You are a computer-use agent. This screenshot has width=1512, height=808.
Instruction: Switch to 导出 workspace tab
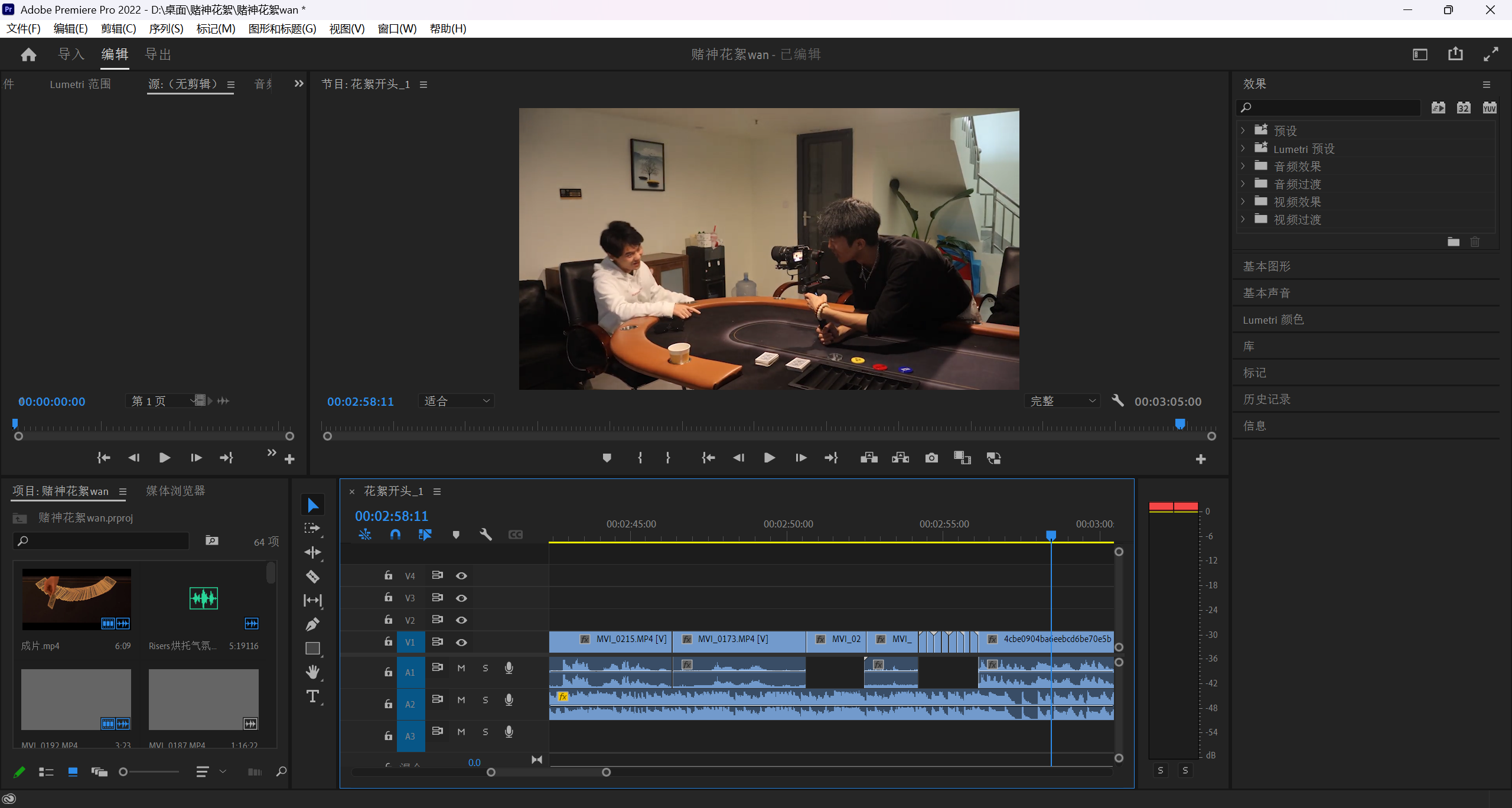pos(158,54)
